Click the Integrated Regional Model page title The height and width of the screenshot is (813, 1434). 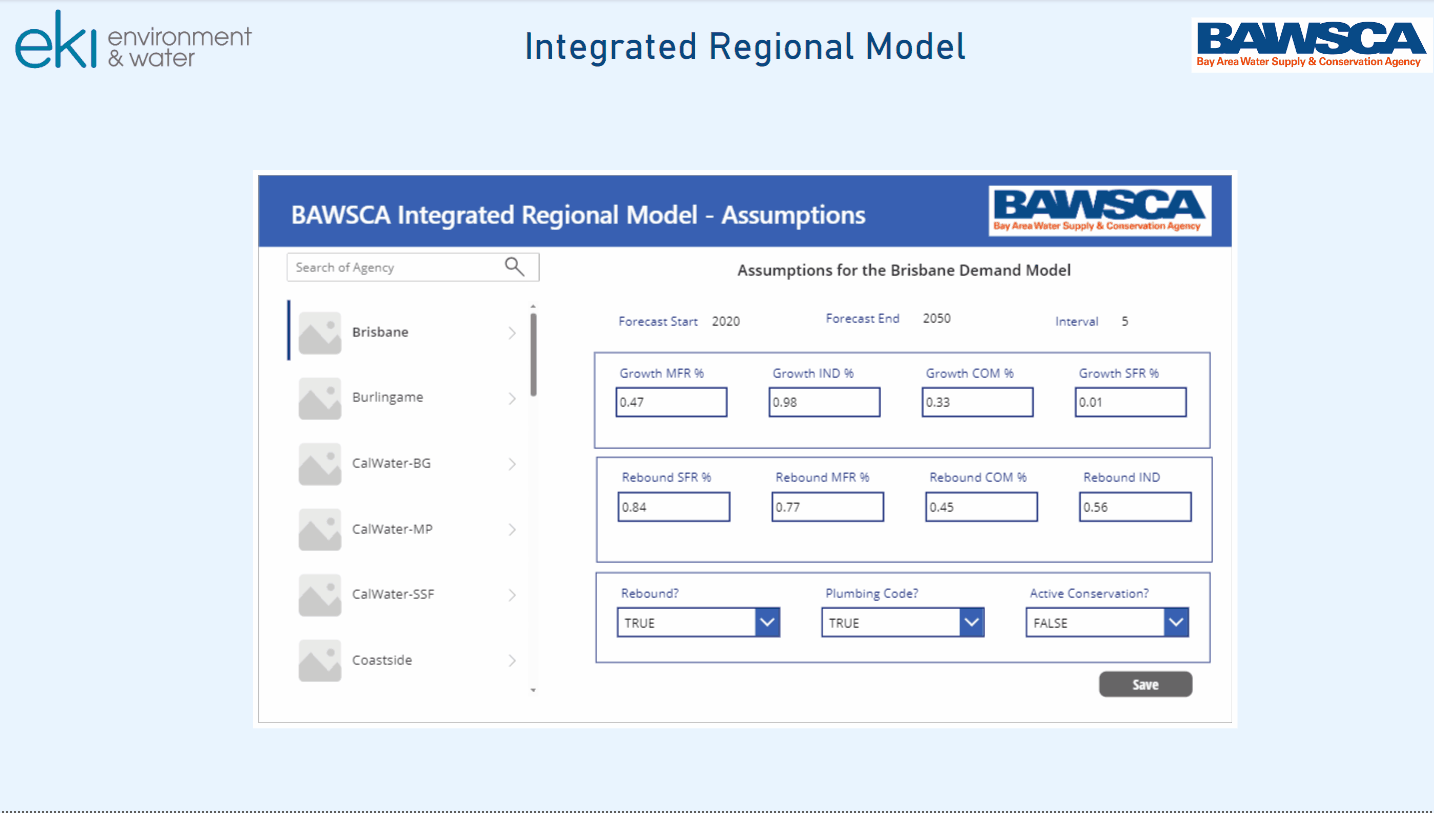(x=745, y=47)
